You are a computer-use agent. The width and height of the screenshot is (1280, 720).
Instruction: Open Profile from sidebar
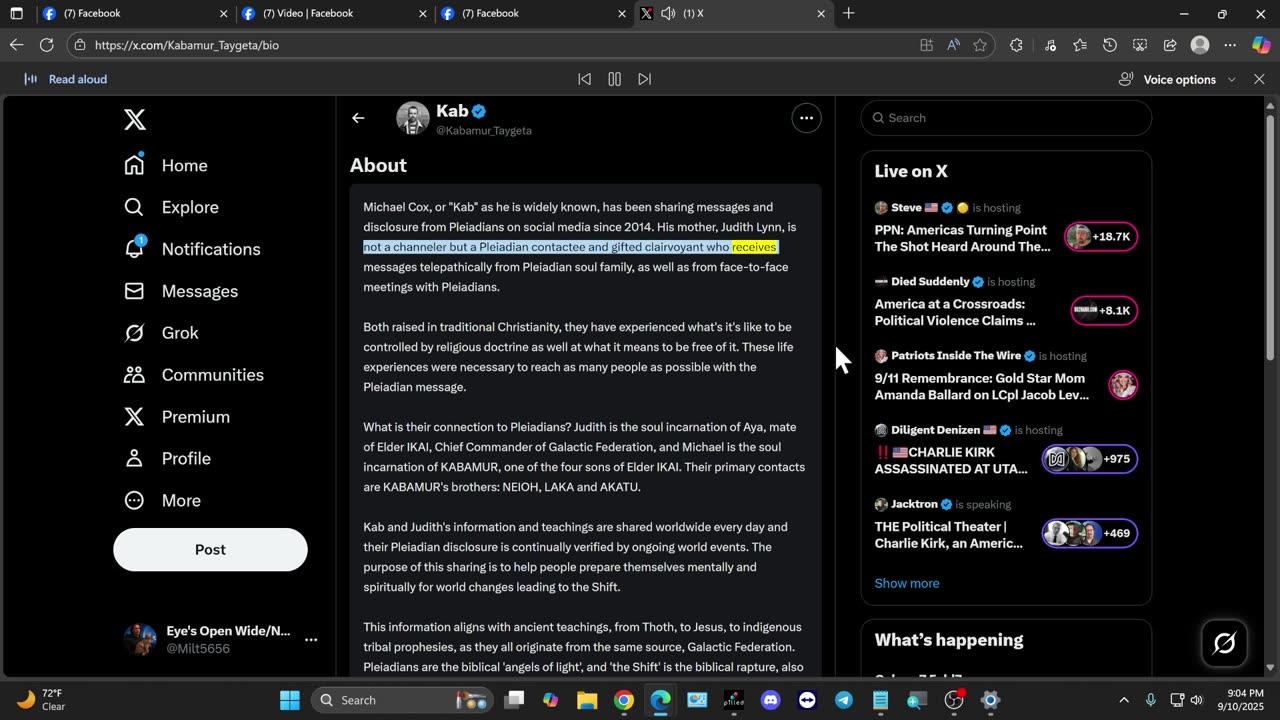click(x=167, y=459)
